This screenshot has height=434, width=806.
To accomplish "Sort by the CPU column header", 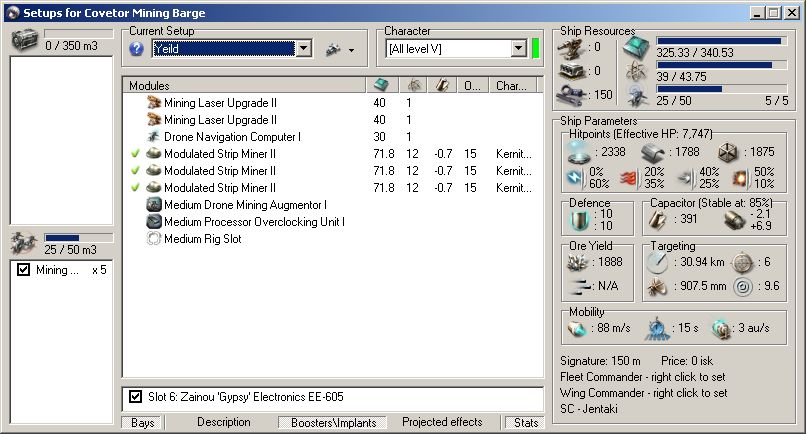I will point(382,85).
